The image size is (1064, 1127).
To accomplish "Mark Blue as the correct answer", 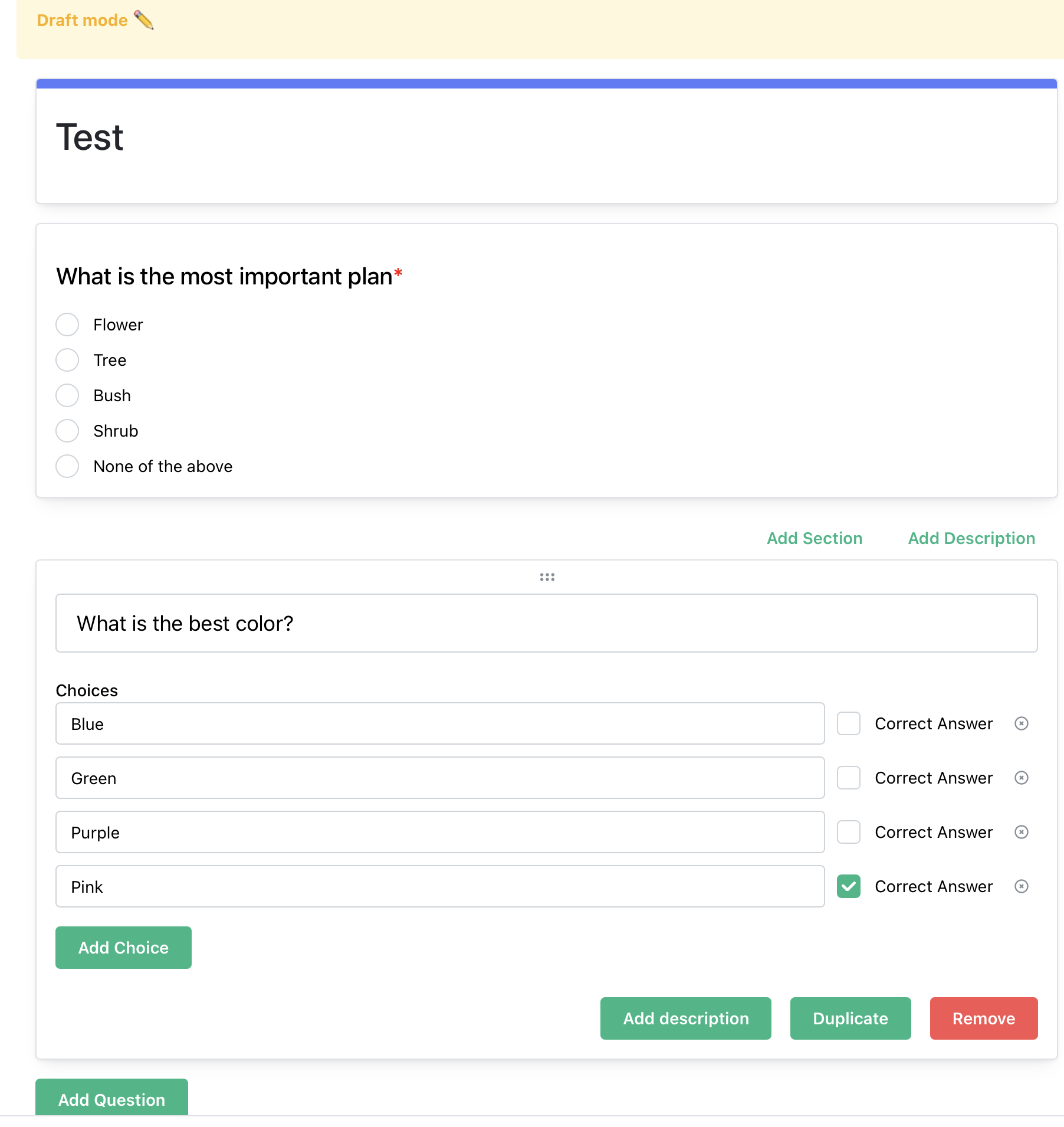I will [848, 723].
